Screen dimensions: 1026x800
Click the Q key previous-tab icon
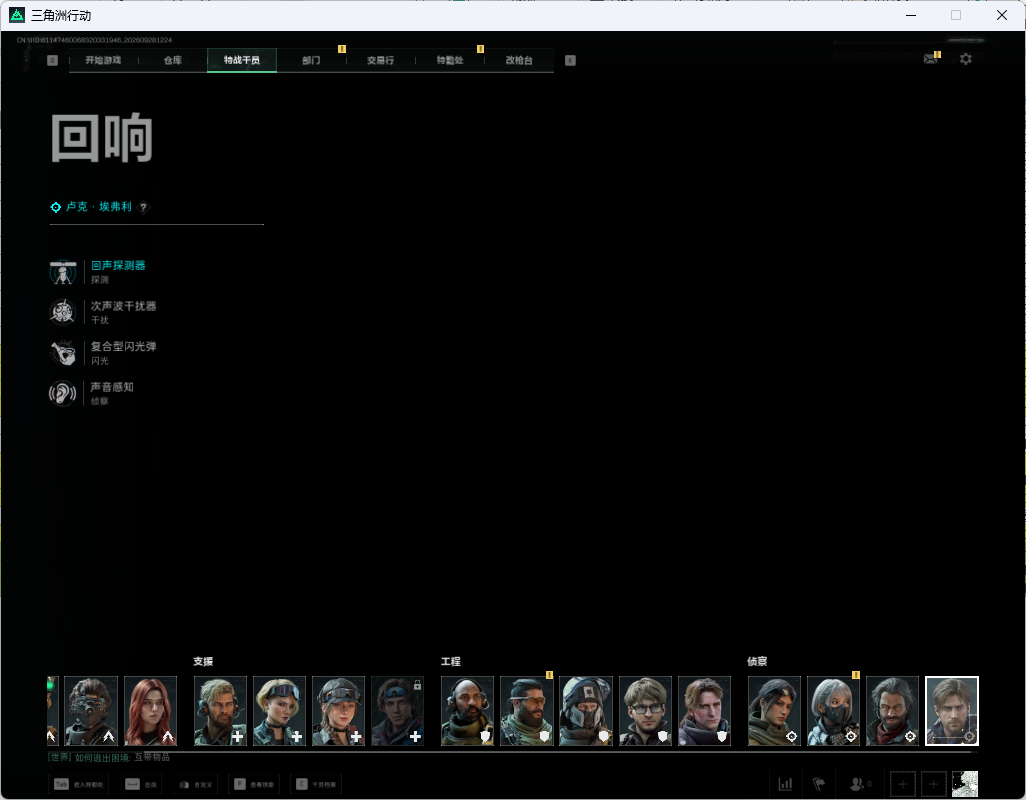click(x=53, y=60)
